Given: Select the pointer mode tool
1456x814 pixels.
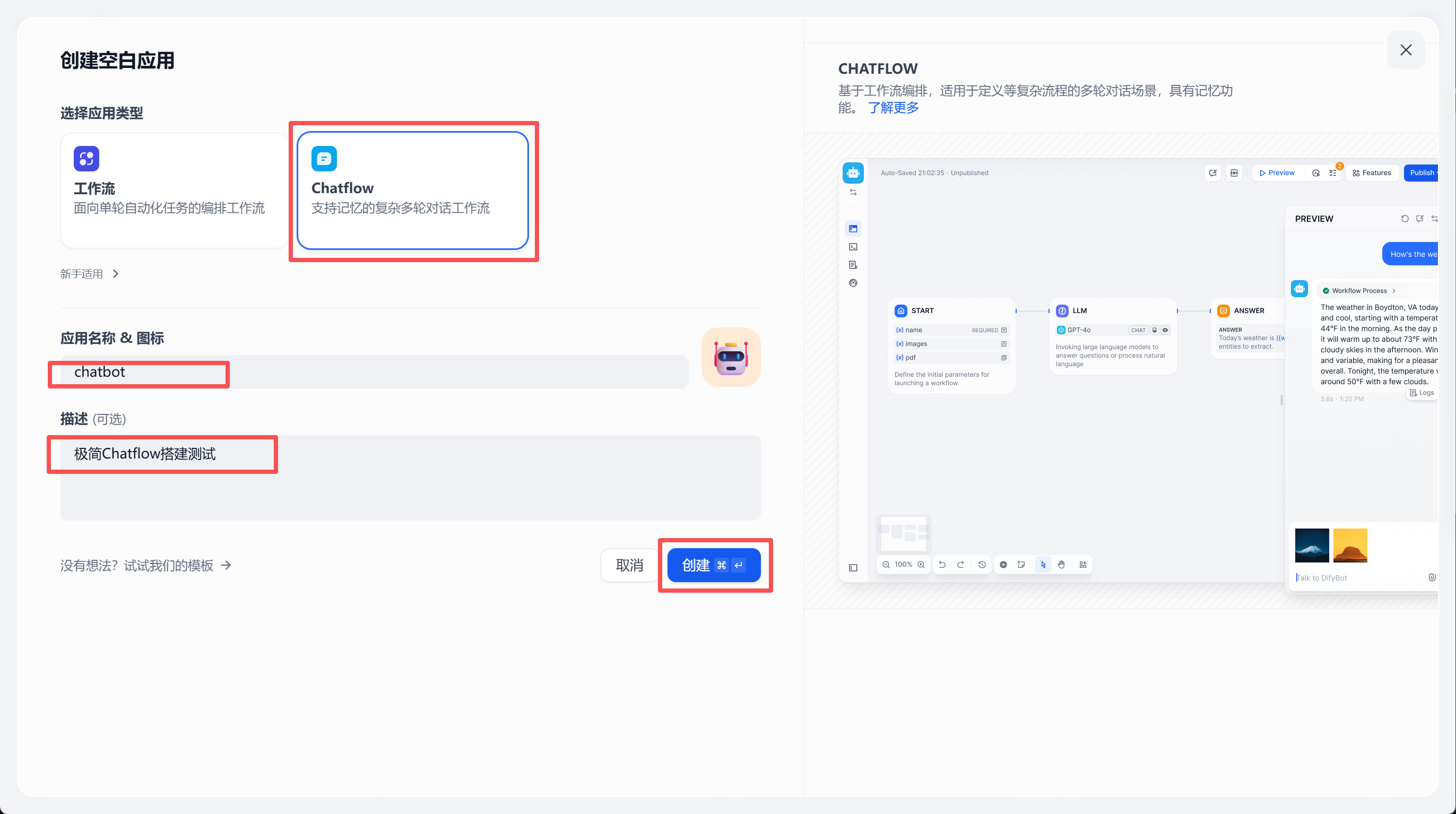Looking at the screenshot, I should click(x=1043, y=565).
